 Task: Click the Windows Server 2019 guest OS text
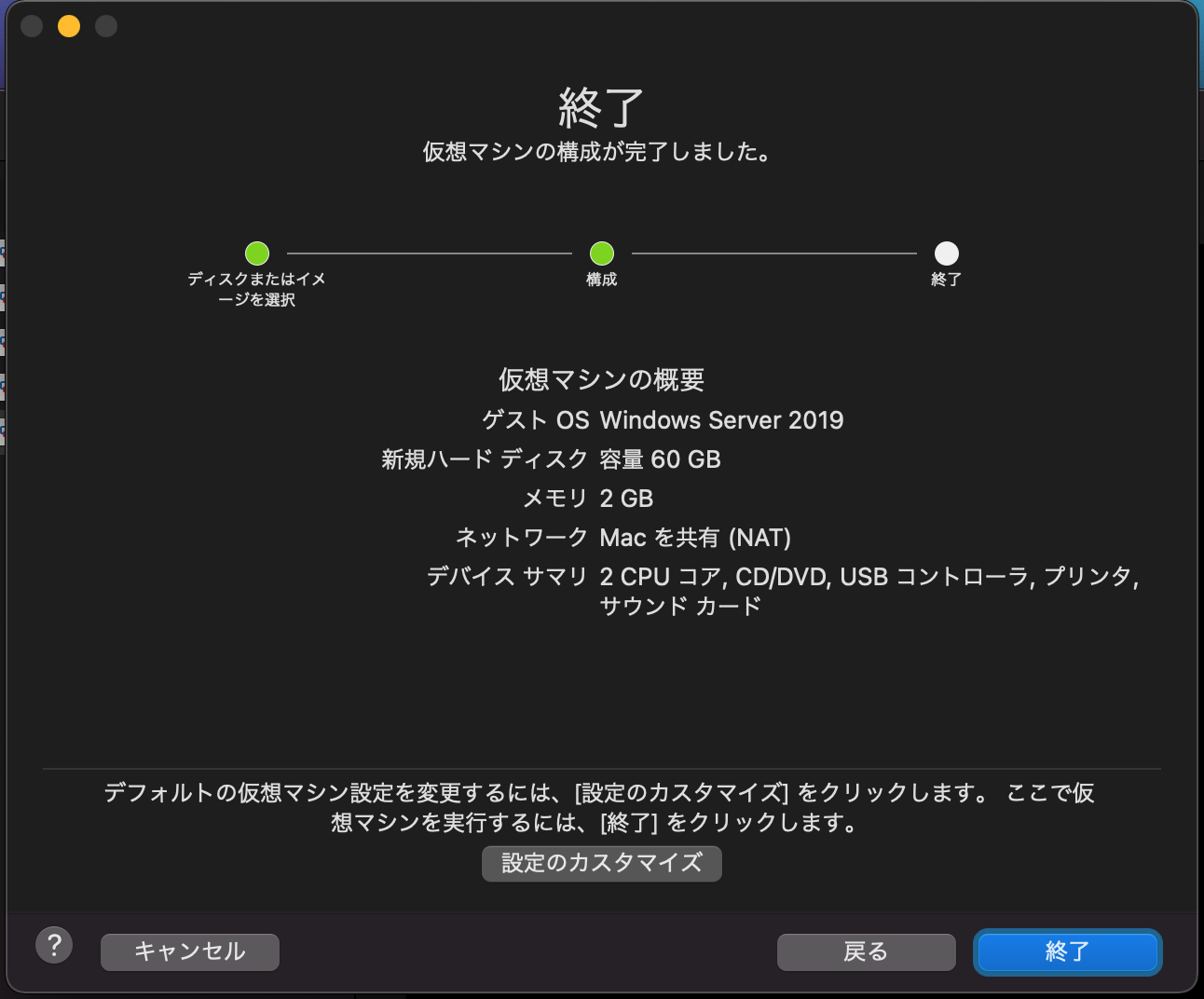721,420
